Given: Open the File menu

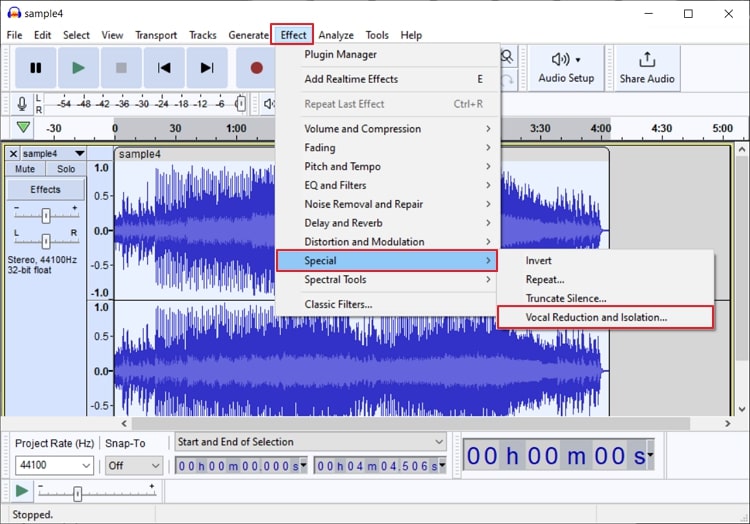Looking at the screenshot, I should (14, 35).
